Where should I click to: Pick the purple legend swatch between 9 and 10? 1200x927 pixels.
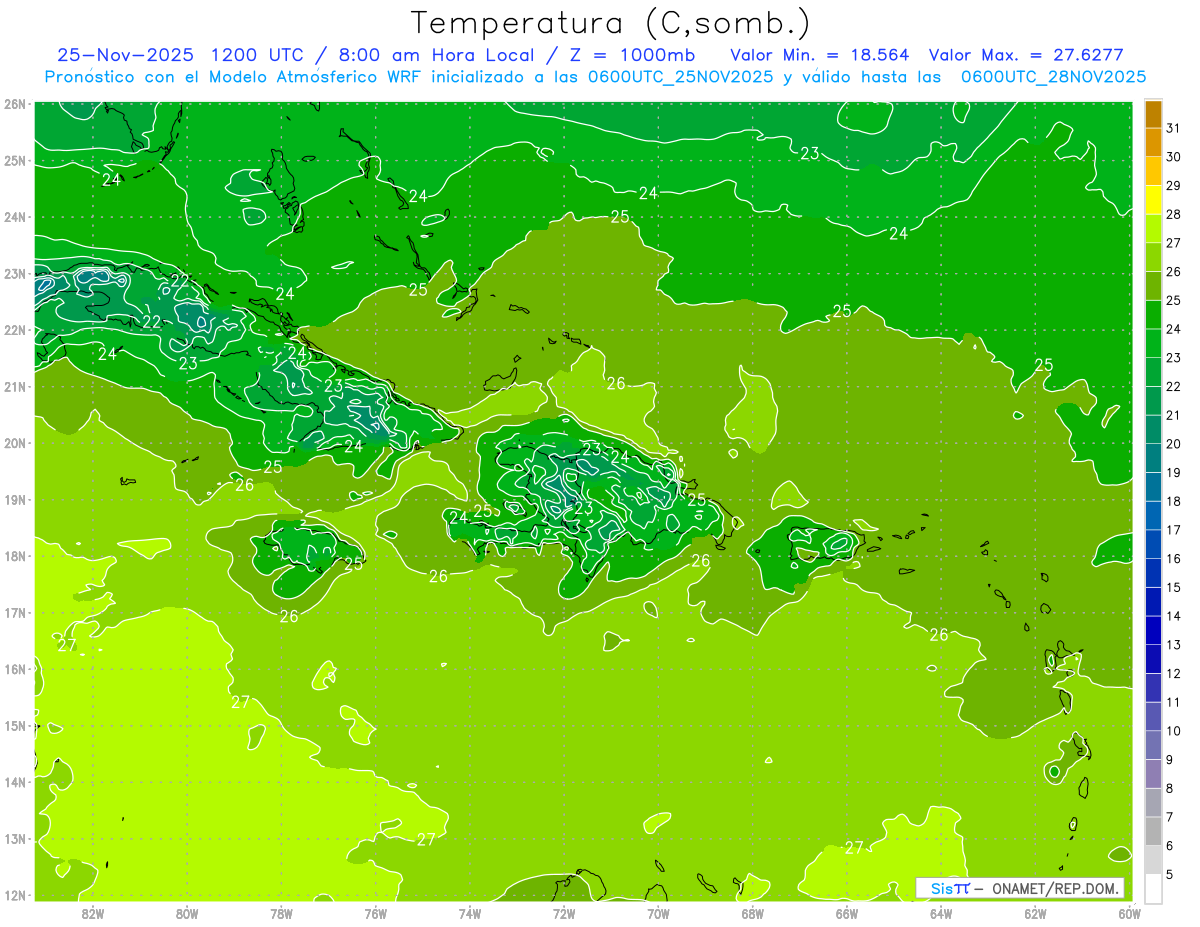coord(1154,745)
